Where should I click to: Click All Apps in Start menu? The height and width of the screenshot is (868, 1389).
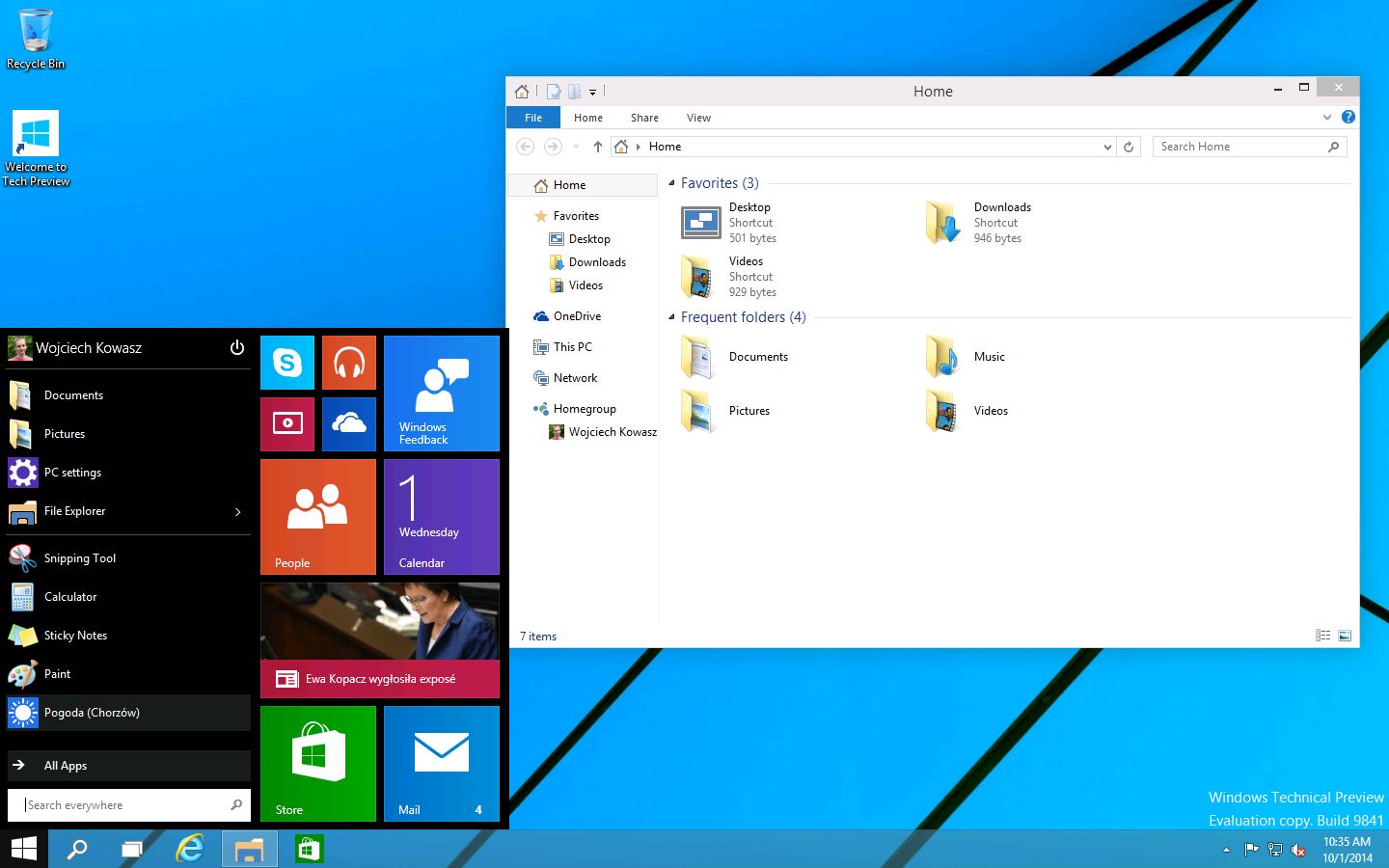[66, 766]
